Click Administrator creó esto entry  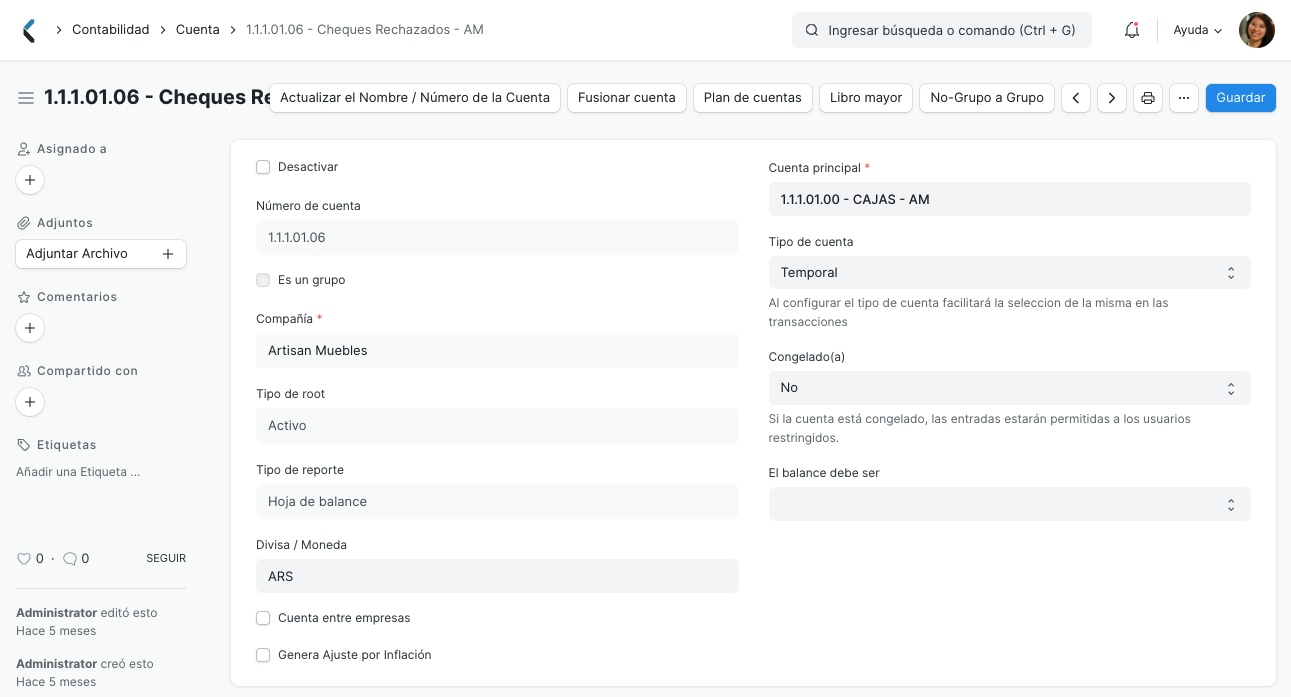pyautogui.click(x=85, y=673)
